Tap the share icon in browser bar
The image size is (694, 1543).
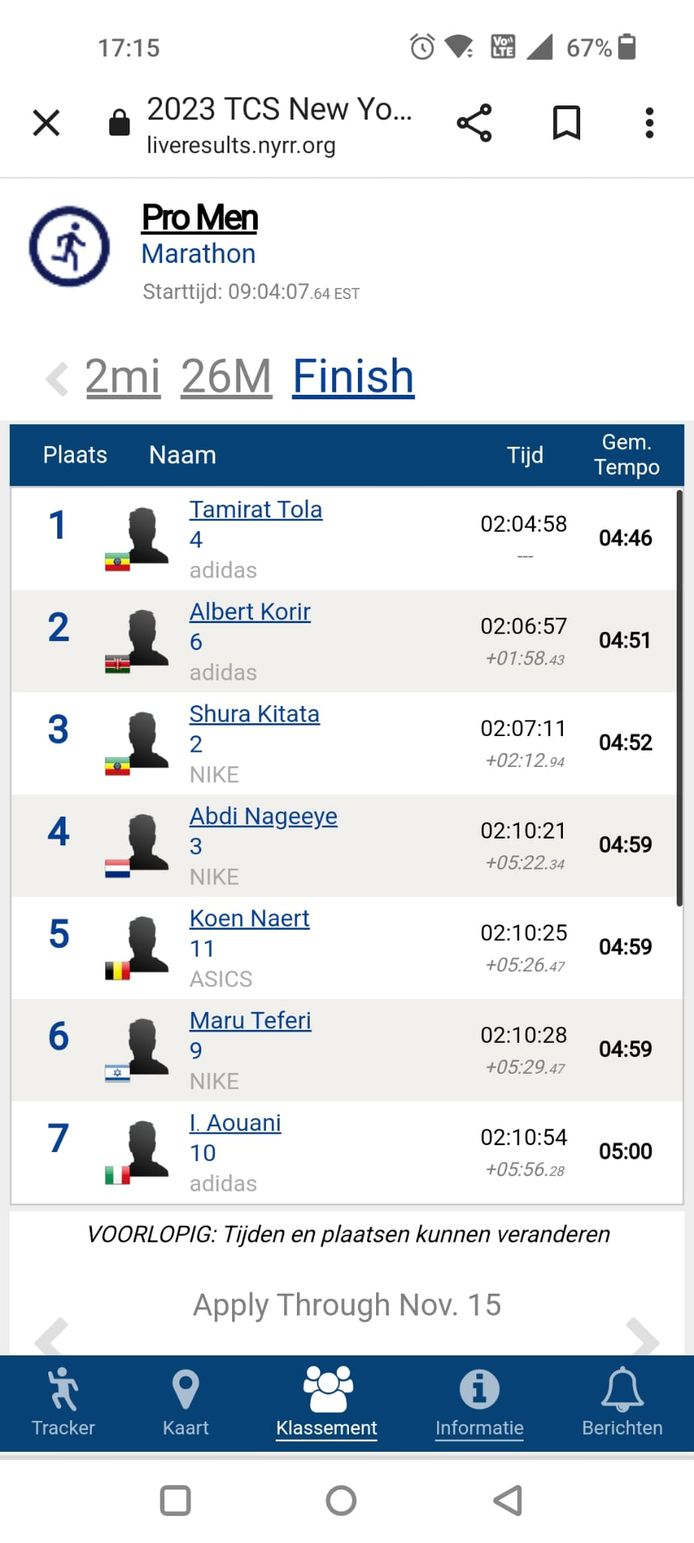pyautogui.click(x=474, y=123)
